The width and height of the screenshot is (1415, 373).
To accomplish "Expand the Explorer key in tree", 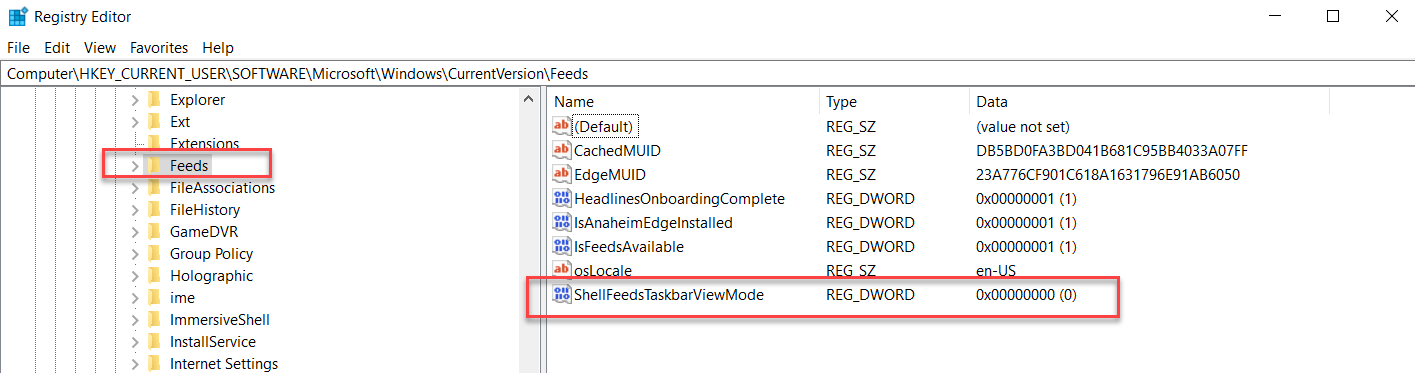I will point(134,100).
